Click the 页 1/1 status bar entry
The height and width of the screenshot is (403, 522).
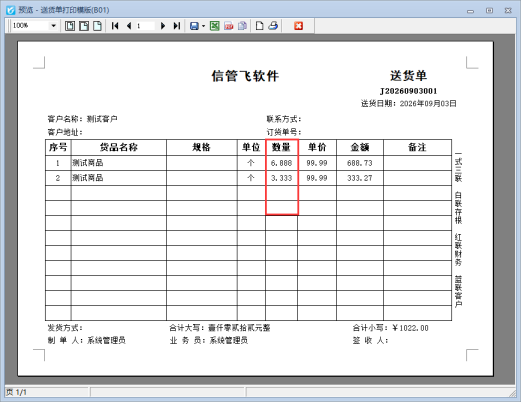(x=16, y=392)
